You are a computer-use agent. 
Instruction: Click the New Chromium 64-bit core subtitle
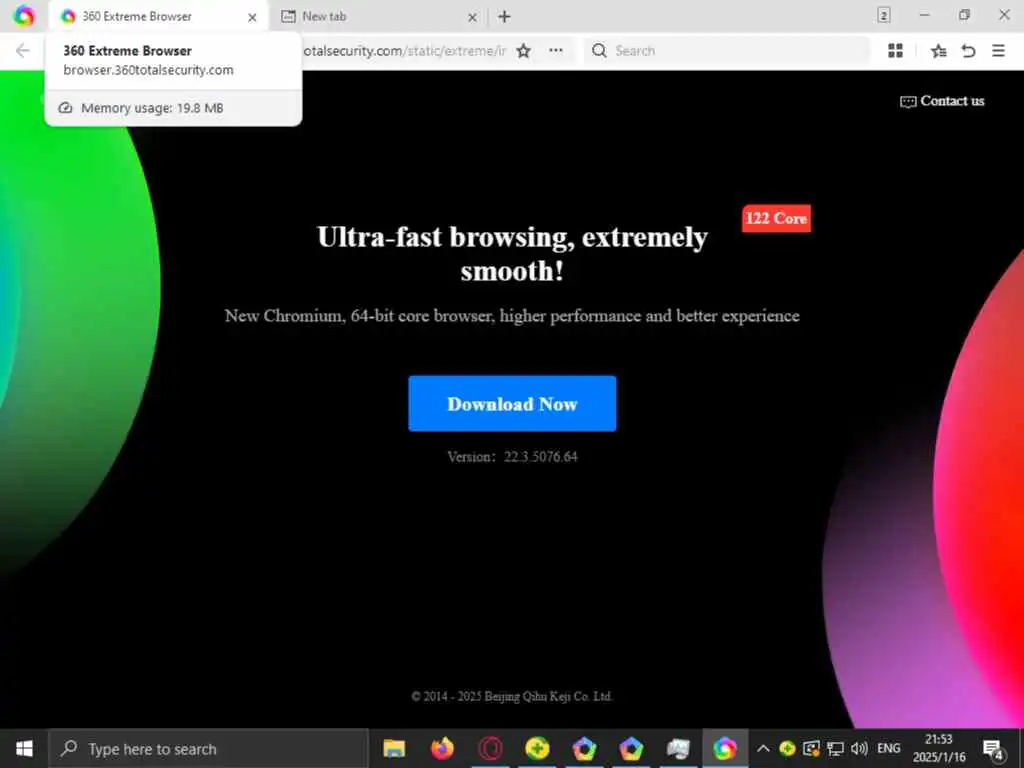click(x=512, y=316)
